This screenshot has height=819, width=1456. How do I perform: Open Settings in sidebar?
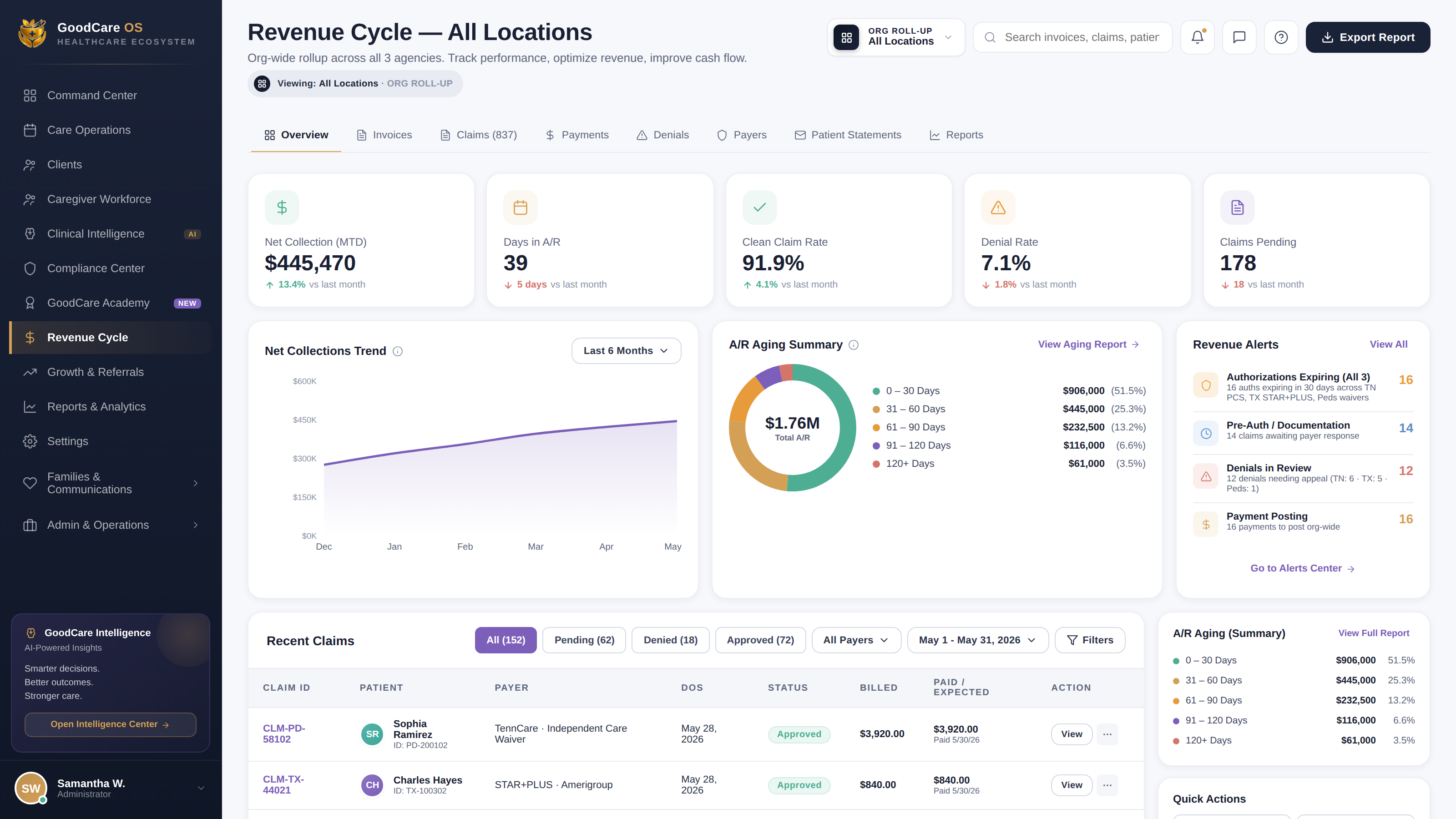[x=111, y=441]
